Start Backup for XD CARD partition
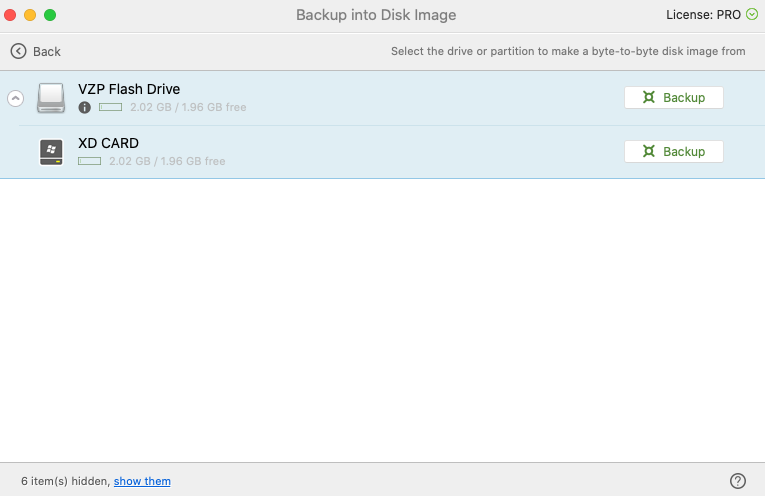 tap(673, 152)
